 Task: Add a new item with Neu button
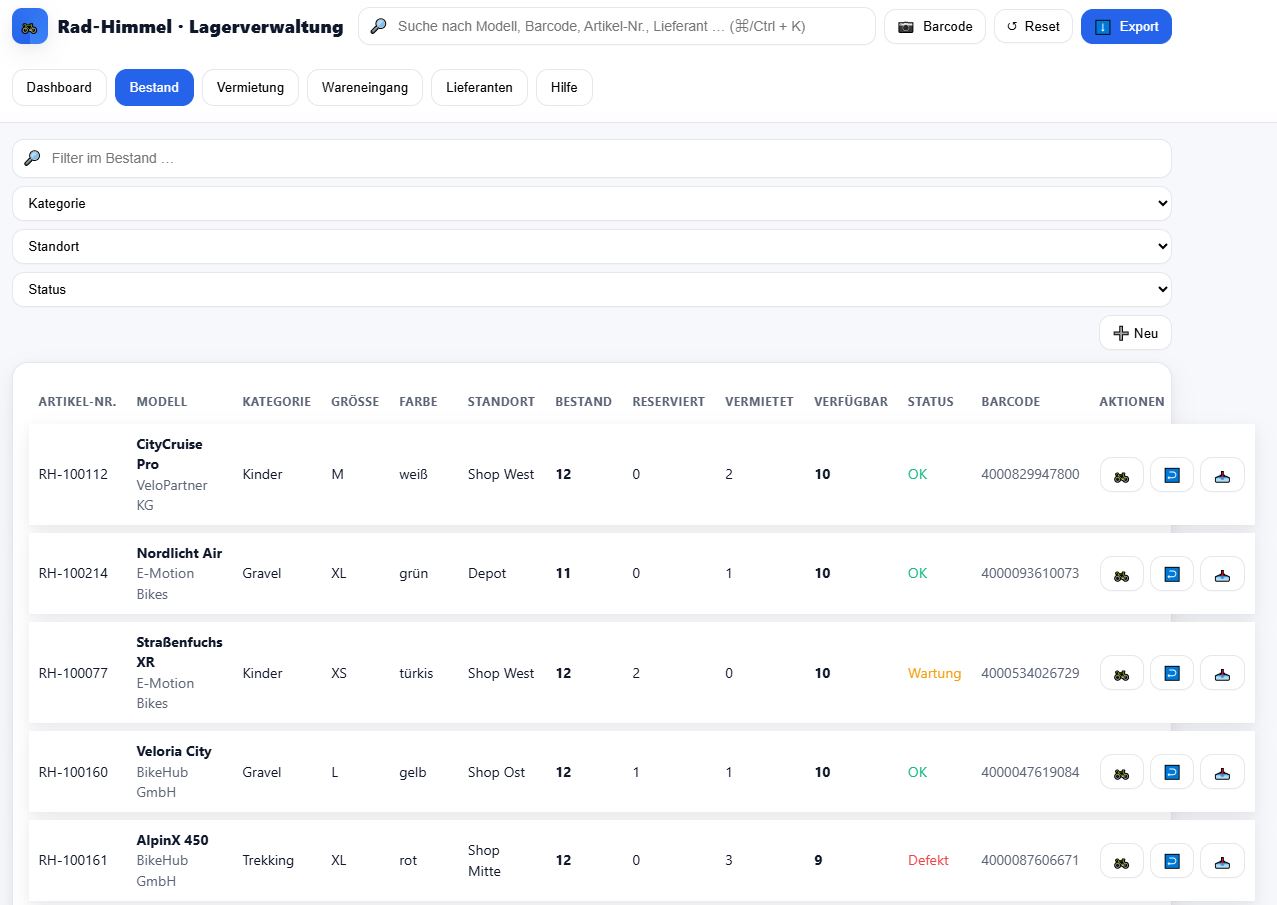1134,333
